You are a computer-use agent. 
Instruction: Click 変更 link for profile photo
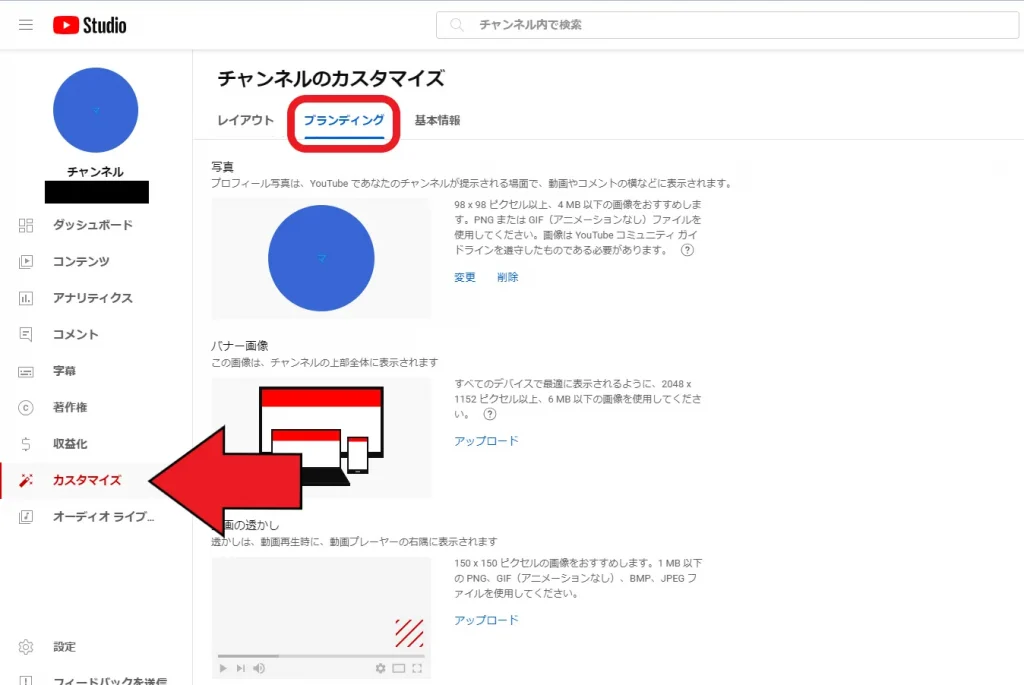465,277
